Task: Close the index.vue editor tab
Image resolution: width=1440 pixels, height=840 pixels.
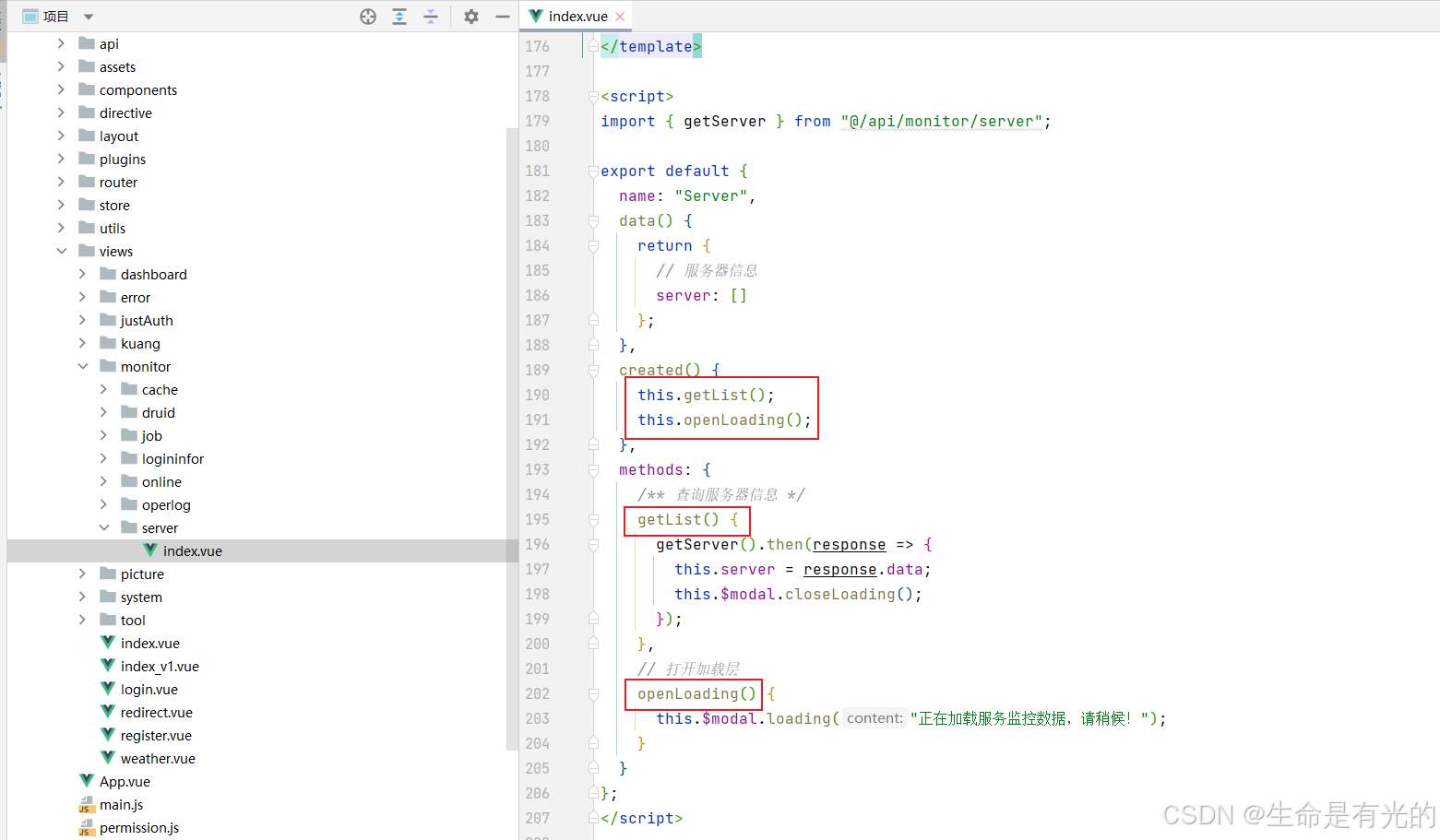Action: [620, 17]
